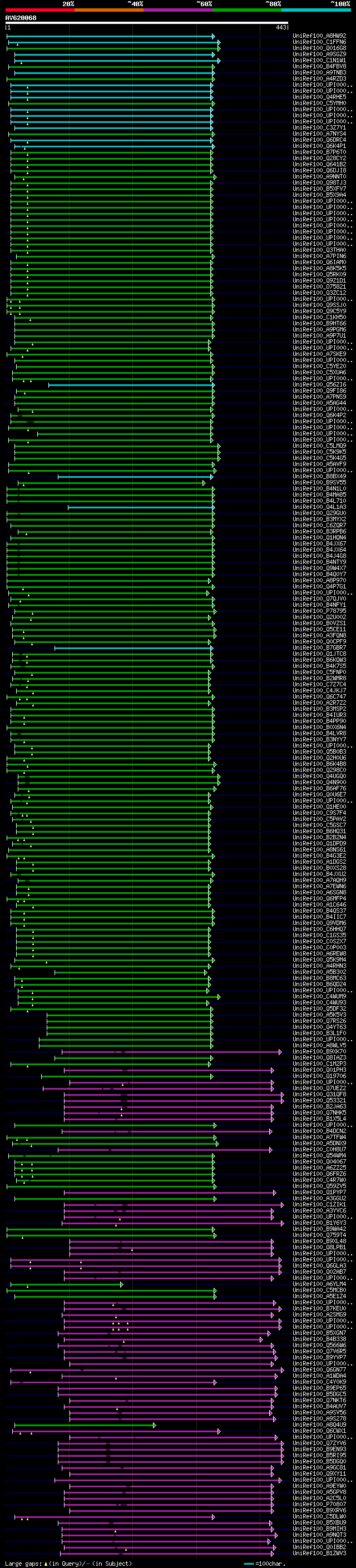356x1568 pixels.
Task: Open hit UniRef100_B4MA85
Action: [319, 494]
